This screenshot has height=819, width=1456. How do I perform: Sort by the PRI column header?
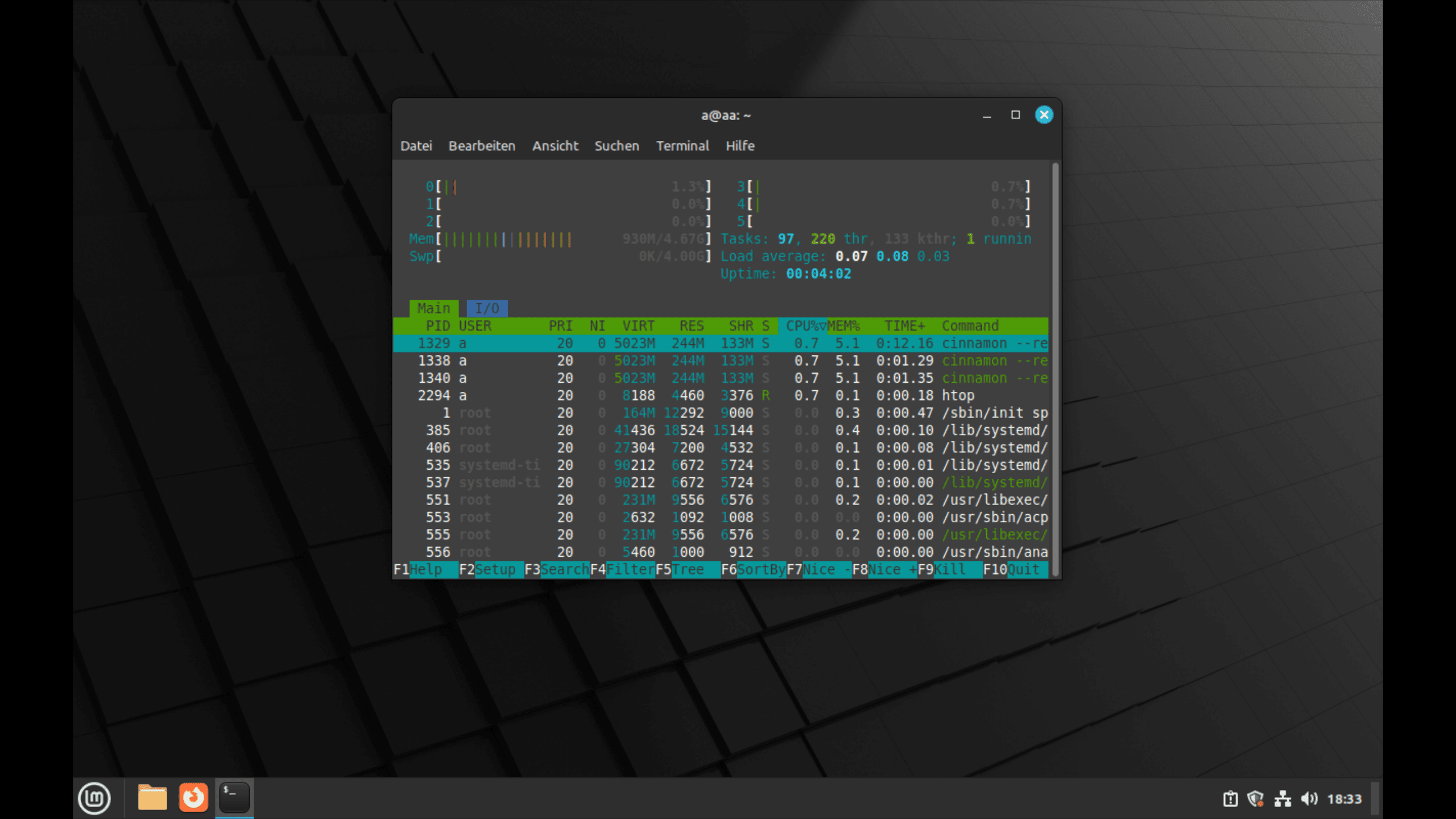pos(560,326)
